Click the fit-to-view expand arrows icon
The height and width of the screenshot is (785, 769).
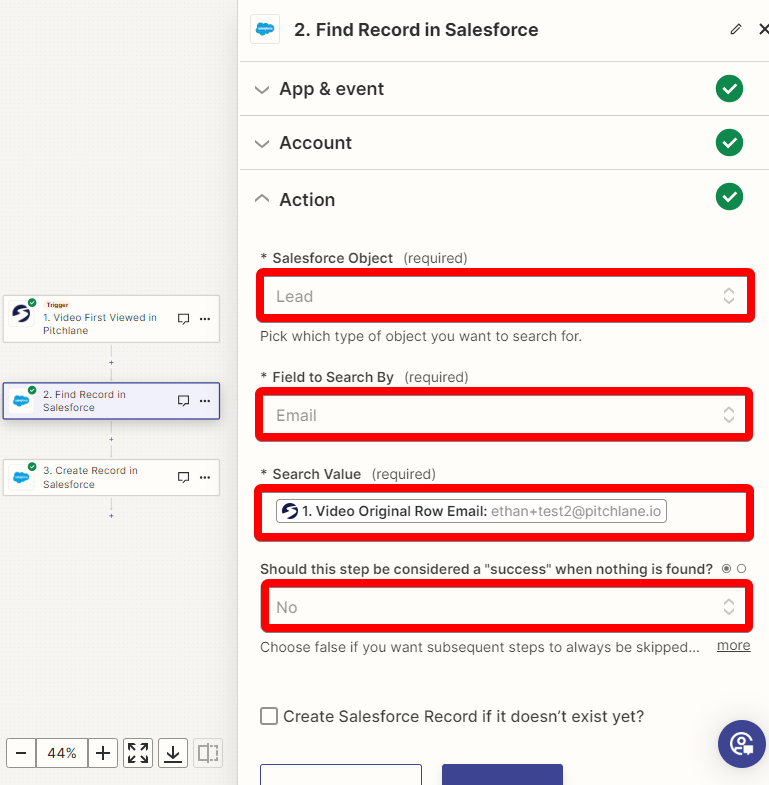point(138,753)
